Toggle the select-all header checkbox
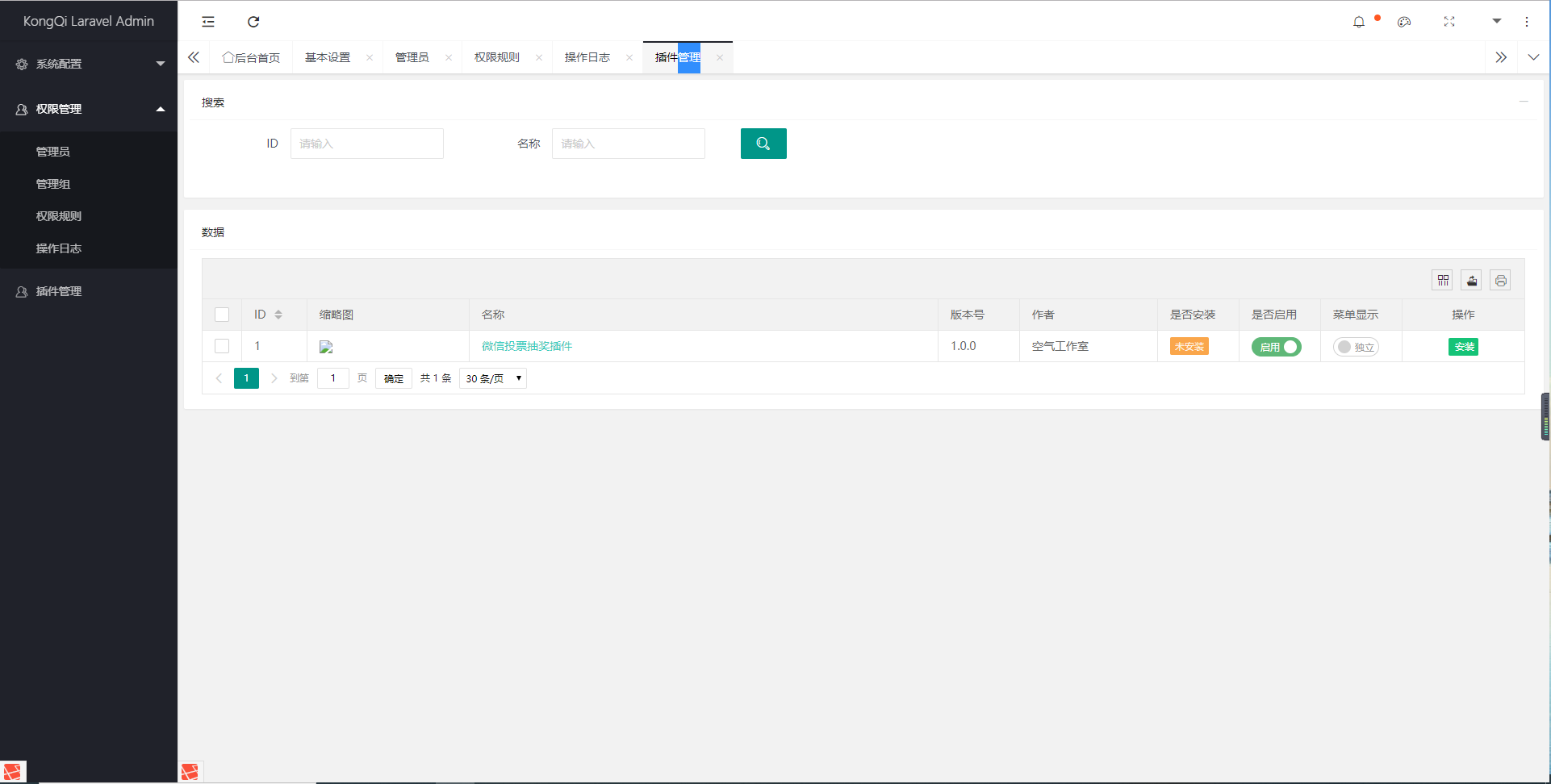 click(x=222, y=315)
